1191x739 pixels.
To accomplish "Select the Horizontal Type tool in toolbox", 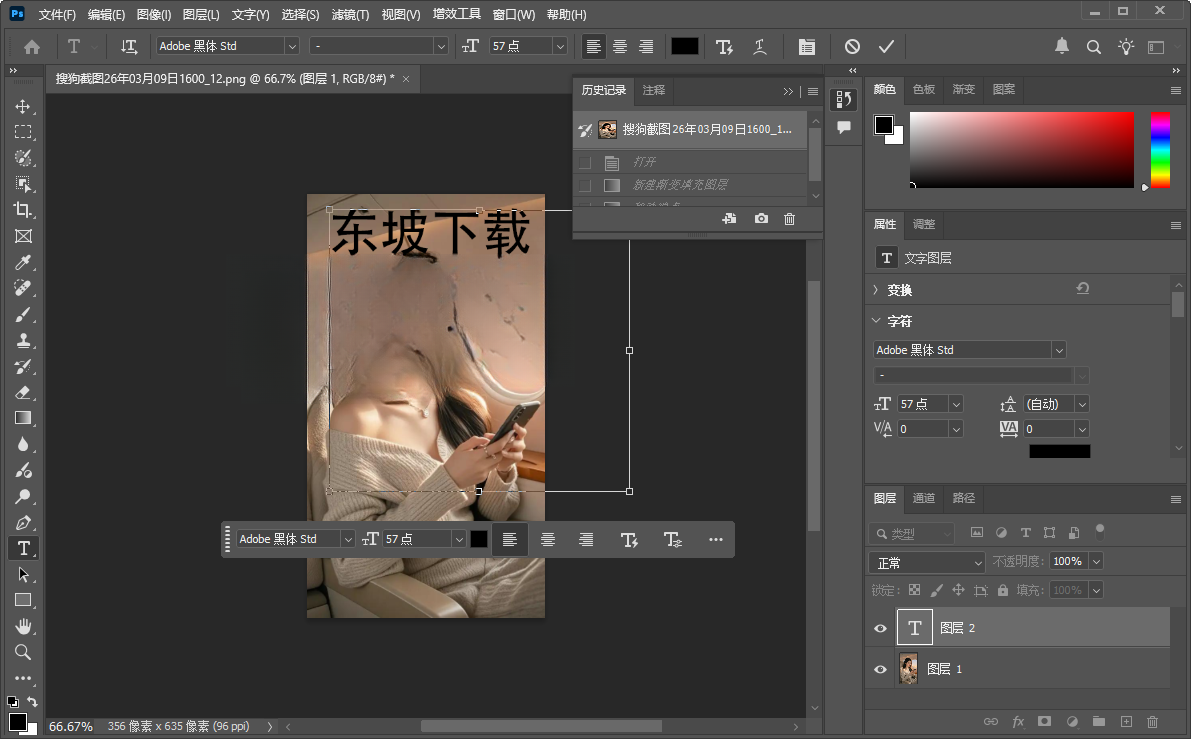I will coord(23,548).
